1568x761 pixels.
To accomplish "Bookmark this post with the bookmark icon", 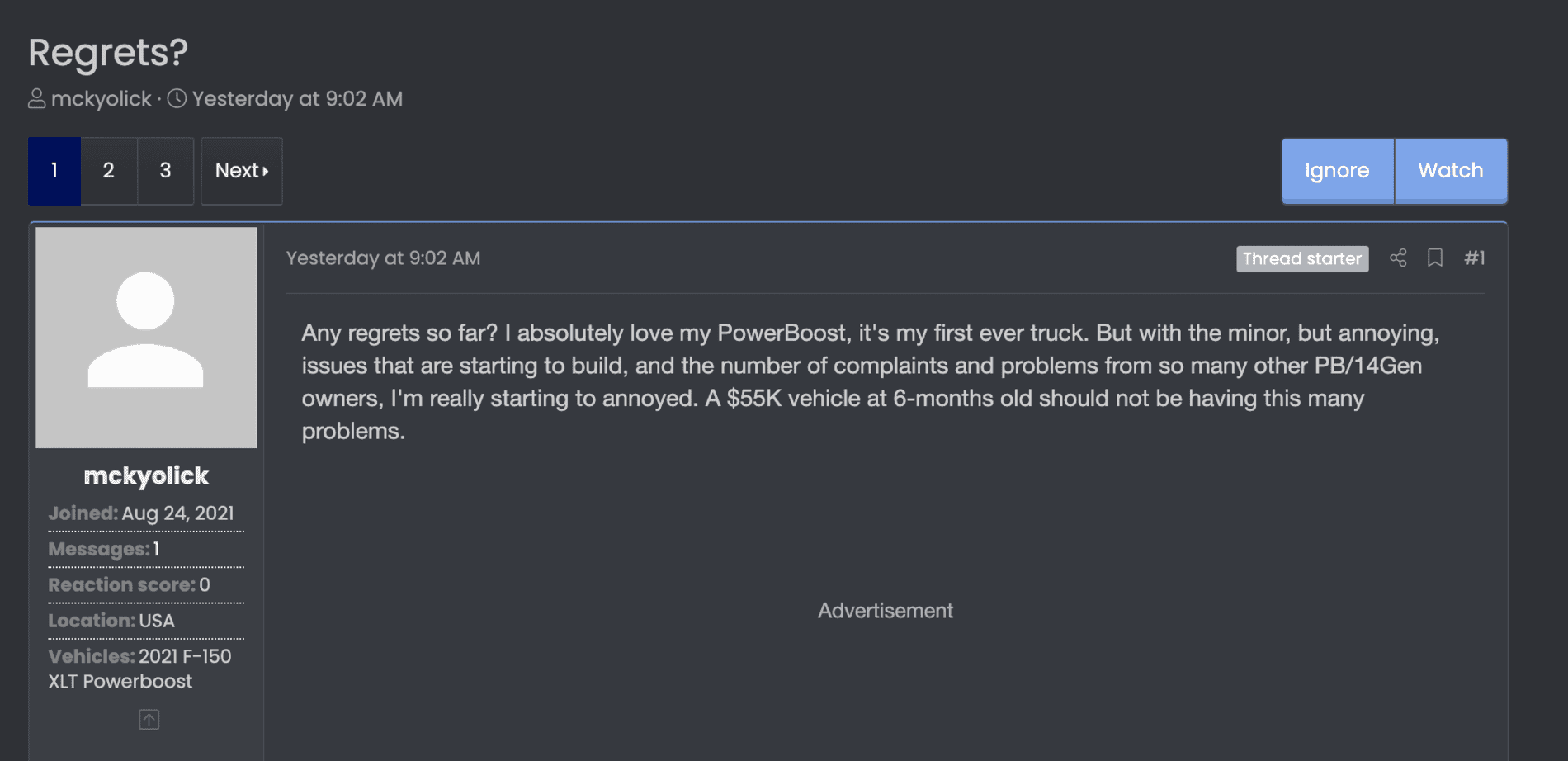I will coord(1435,258).
